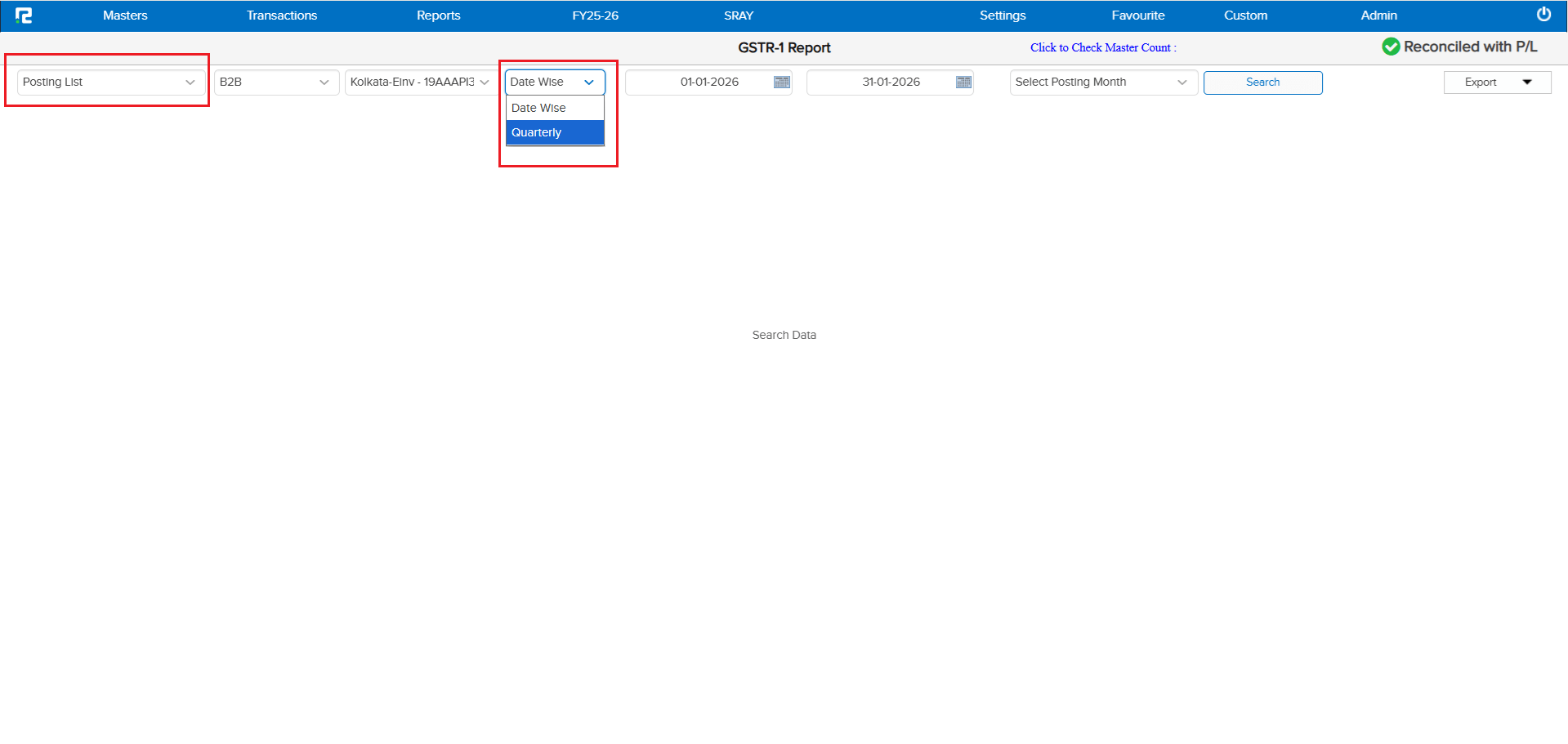
Task: Click the power logout icon
Action: point(1543,13)
